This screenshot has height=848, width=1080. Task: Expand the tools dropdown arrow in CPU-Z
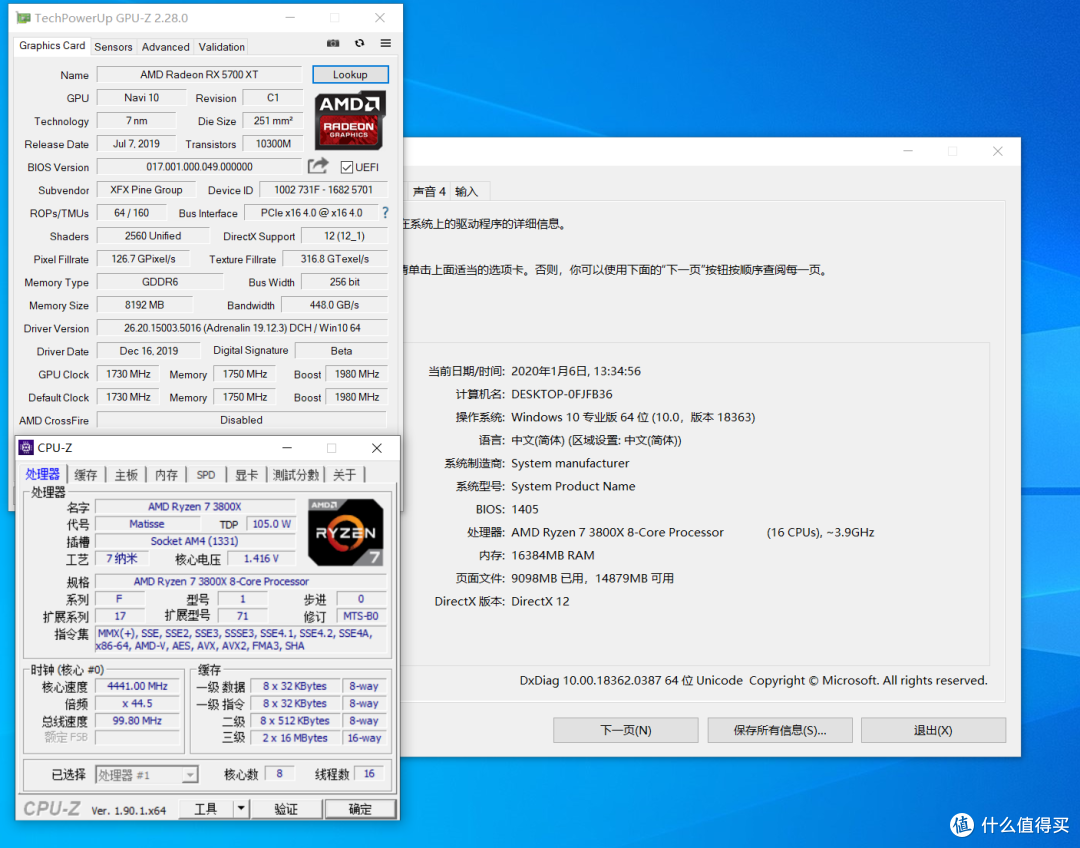240,808
